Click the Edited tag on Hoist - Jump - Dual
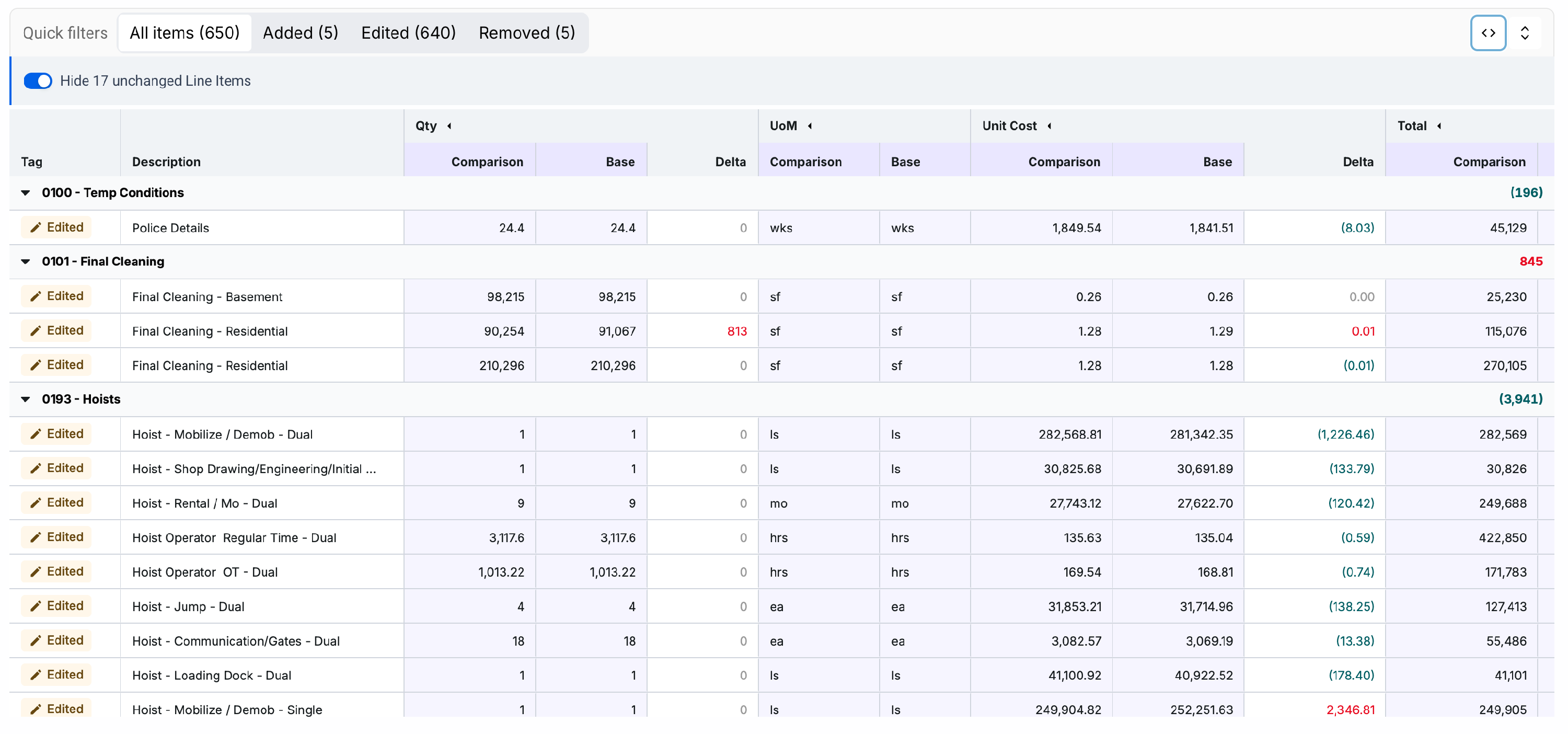 [56, 605]
